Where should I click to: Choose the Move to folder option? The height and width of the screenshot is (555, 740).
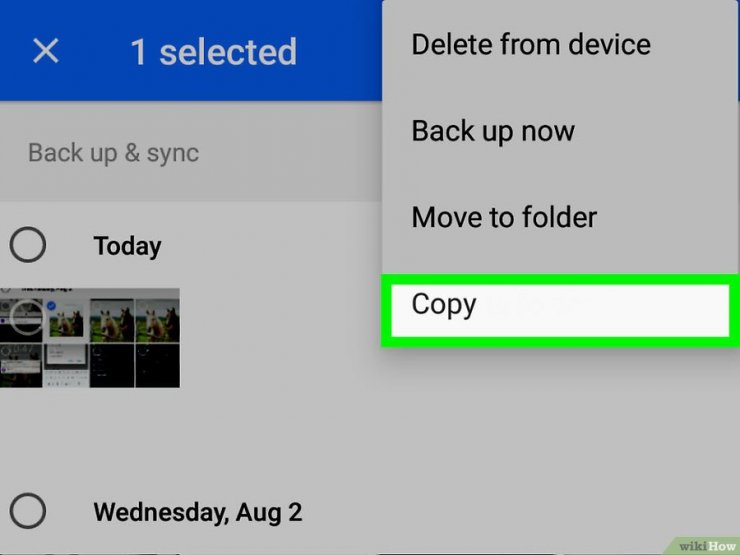coord(504,217)
